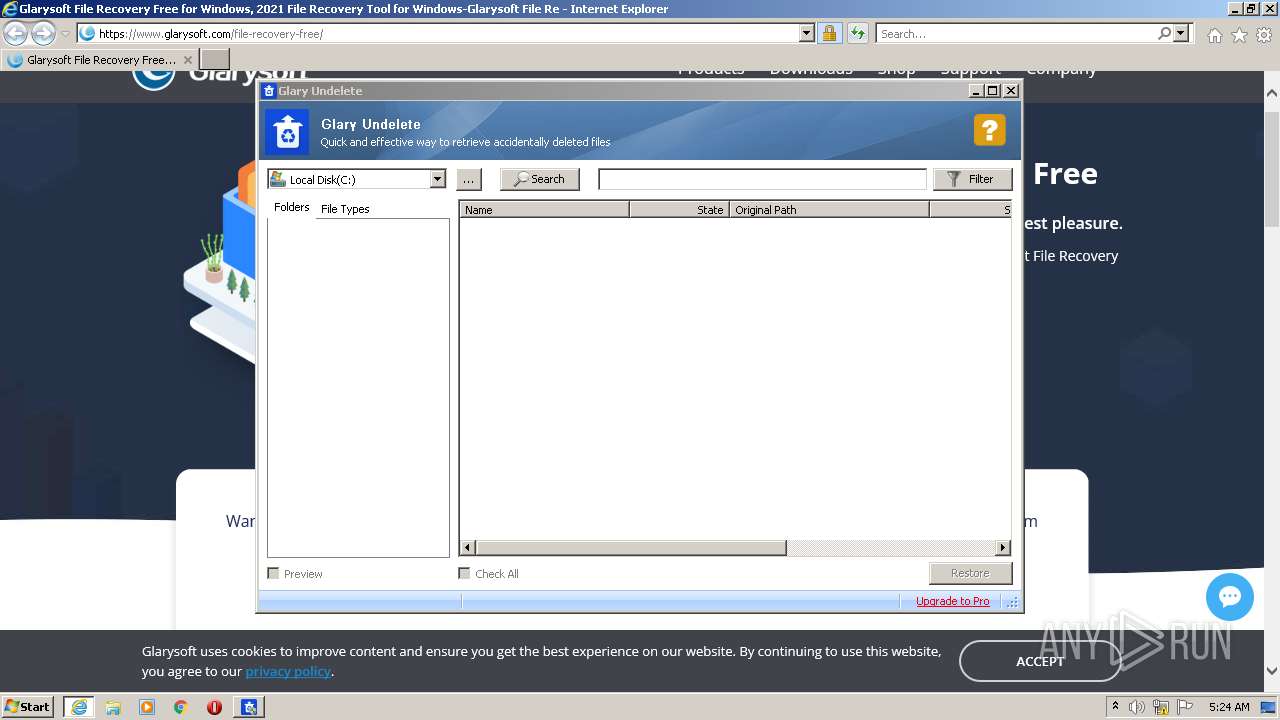Open the Filter button
Image resolution: width=1280 pixels, height=720 pixels.
tap(972, 179)
